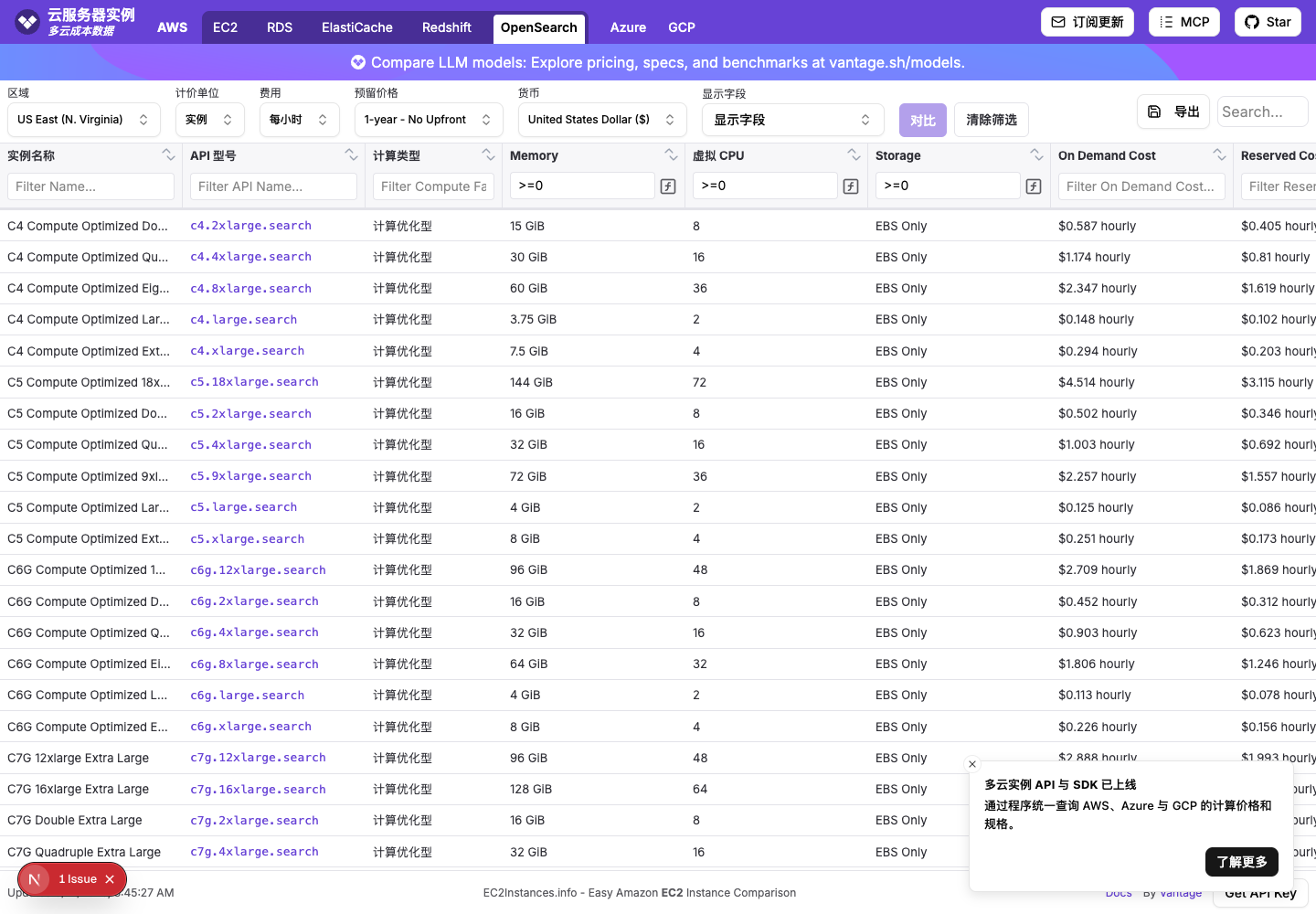The height and width of the screenshot is (914, 1316).
Task: Click the Vantage logo icon
Action: tap(27, 21)
